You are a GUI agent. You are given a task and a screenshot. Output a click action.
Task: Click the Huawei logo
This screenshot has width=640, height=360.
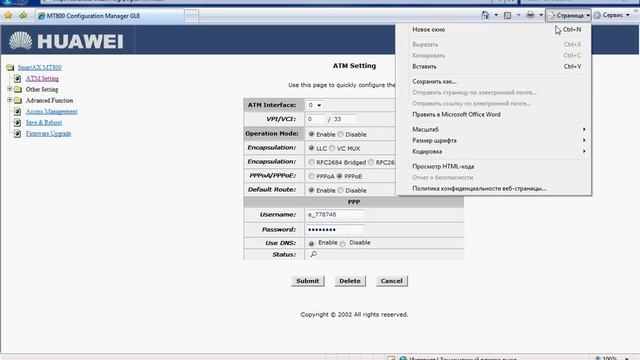66,41
